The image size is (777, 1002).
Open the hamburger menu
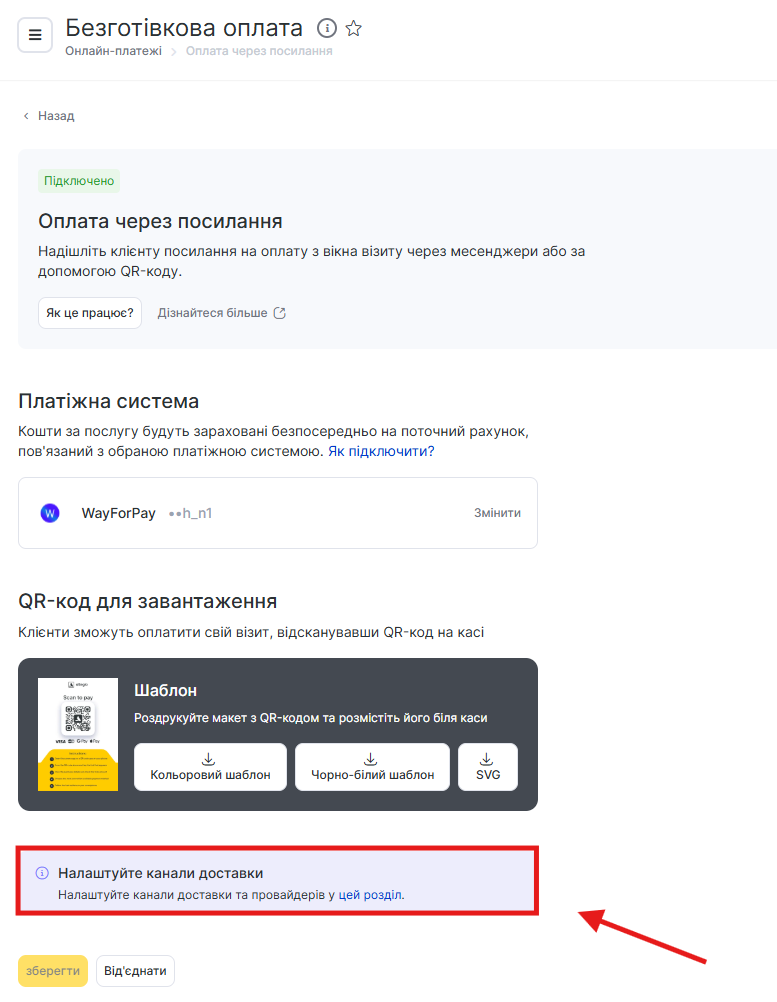click(x=35, y=35)
